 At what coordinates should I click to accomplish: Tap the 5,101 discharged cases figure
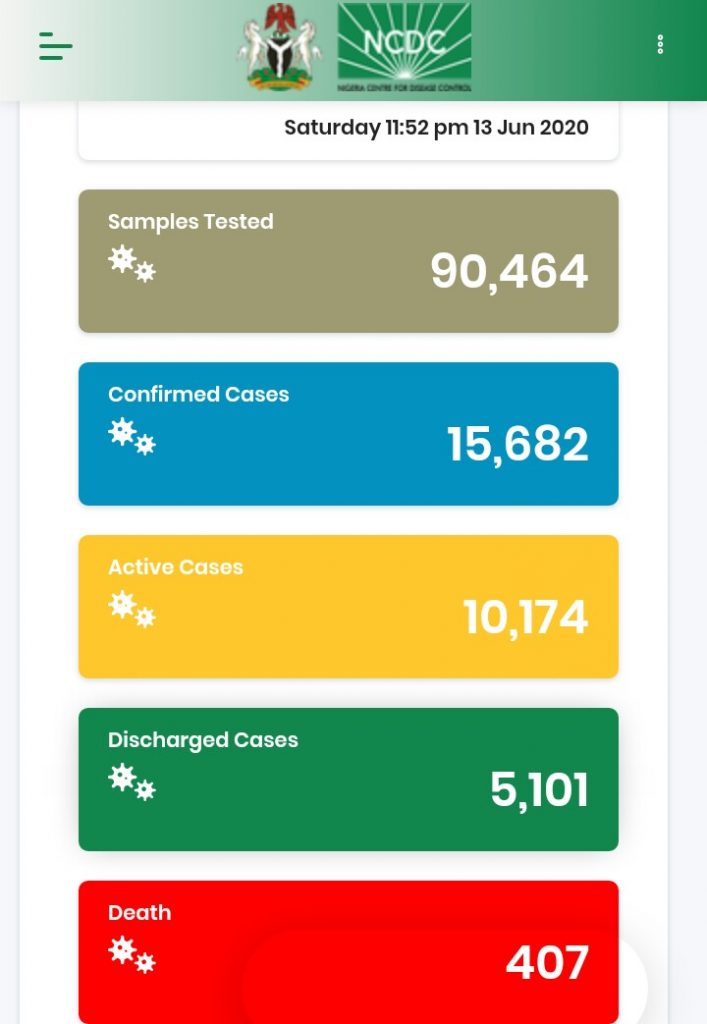click(539, 790)
